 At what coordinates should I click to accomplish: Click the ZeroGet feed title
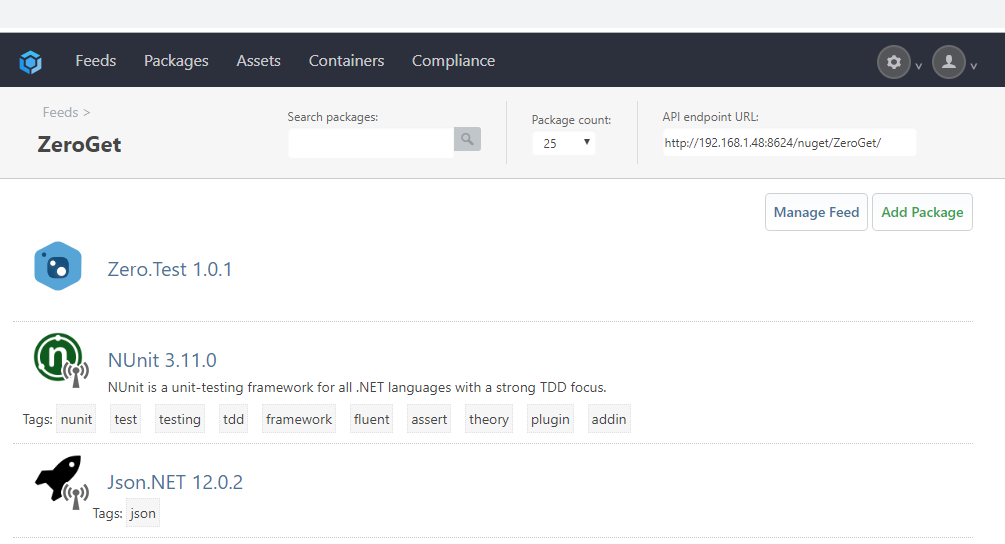click(79, 145)
